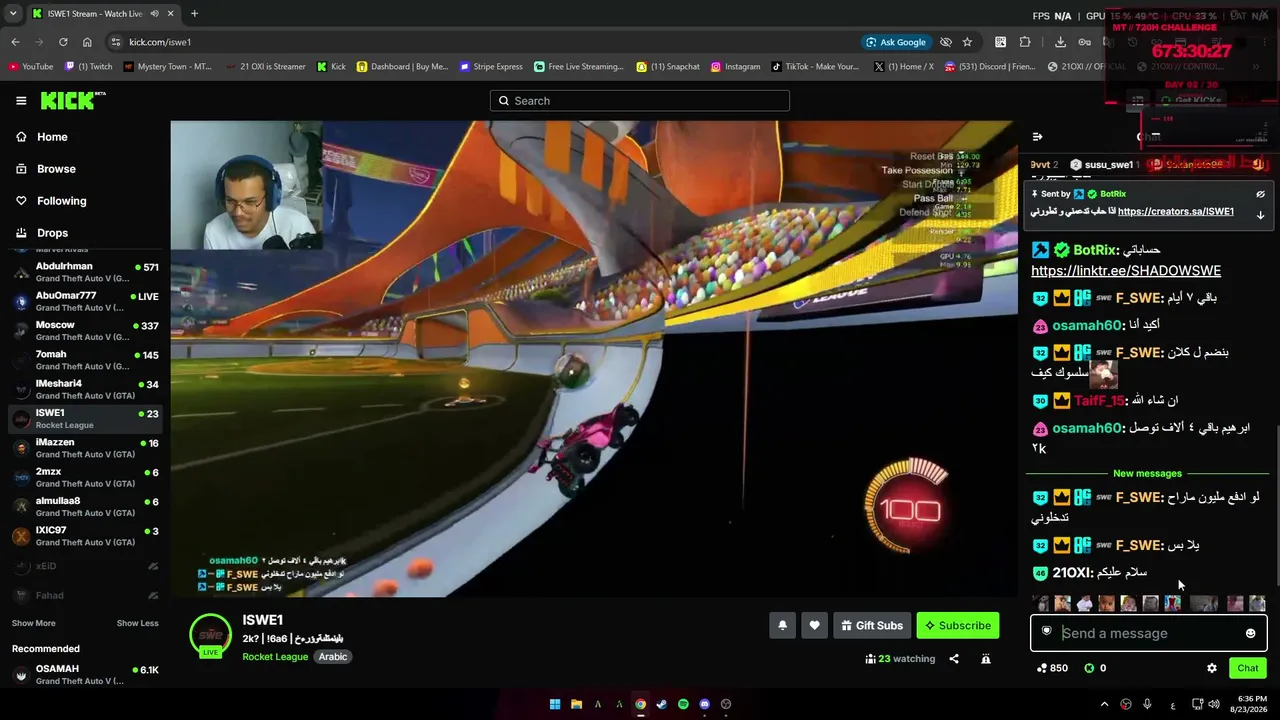Go to the browser home page
Screen dimensions: 1280x720
pos(87,42)
